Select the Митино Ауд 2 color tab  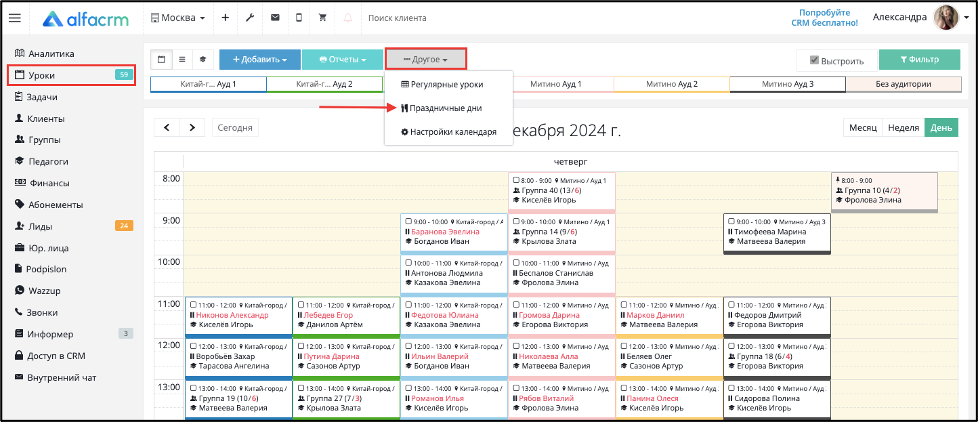coord(672,84)
